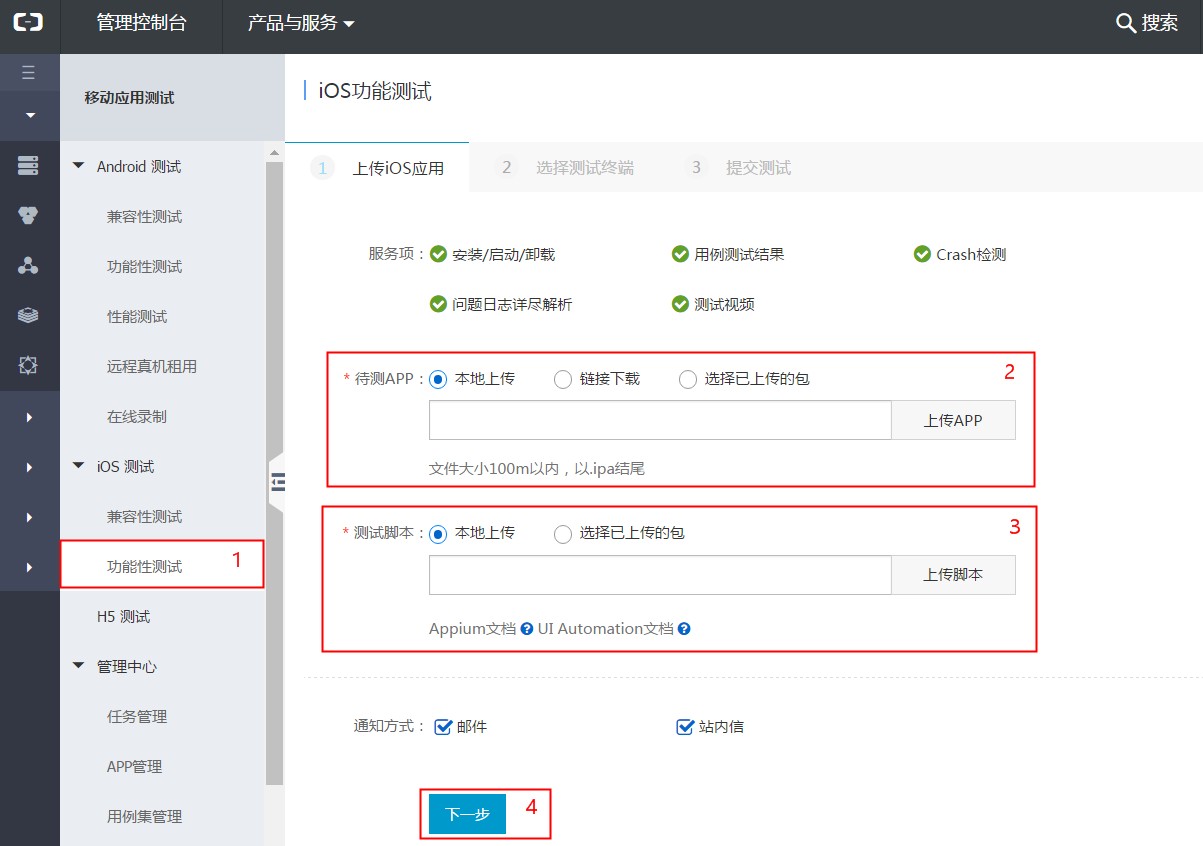Click the search magnifier icon

[x=1126, y=23]
